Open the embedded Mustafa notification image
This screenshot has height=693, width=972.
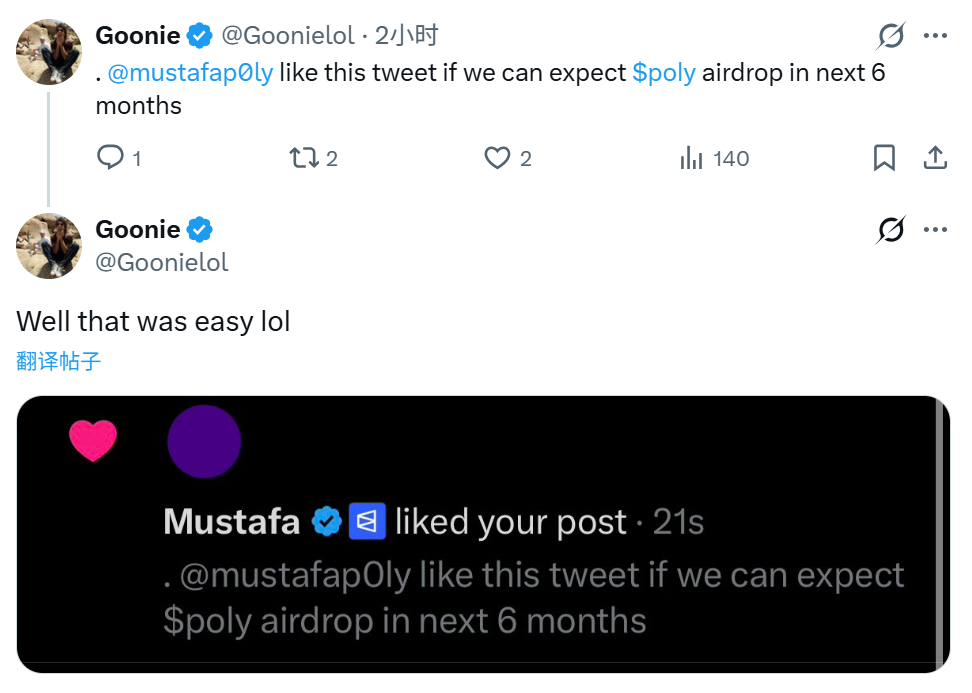[x=483, y=534]
